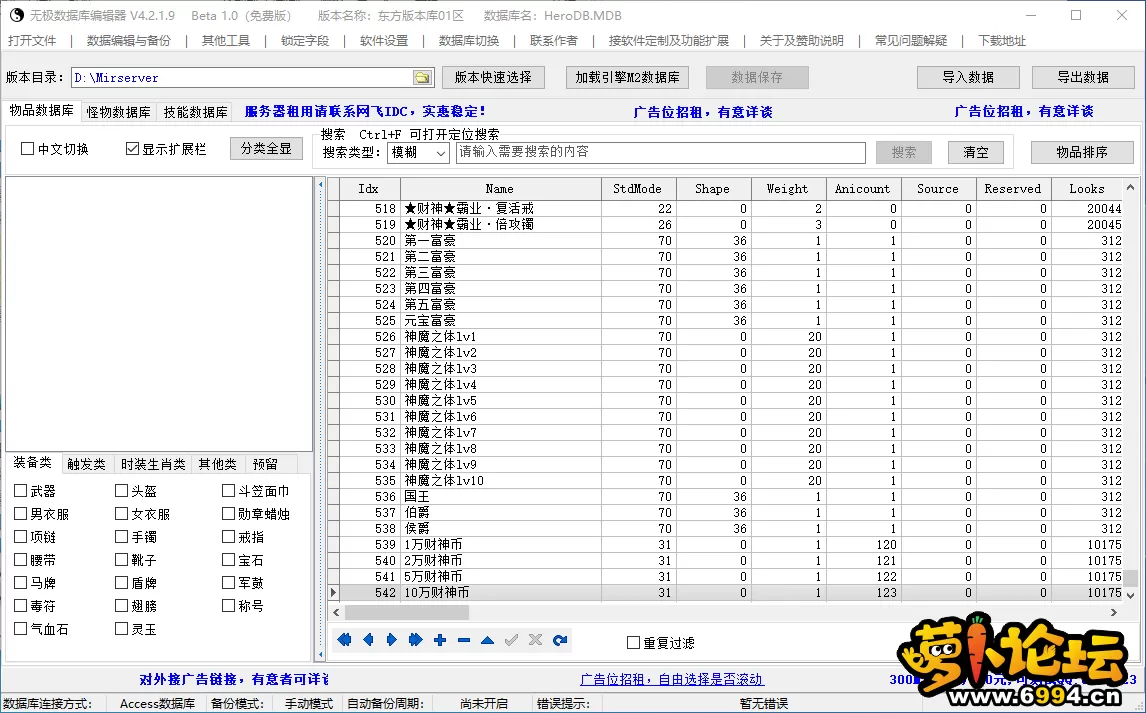Refresh data with the curved arrow icon
The image size is (1146, 713).
click(560, 640)
